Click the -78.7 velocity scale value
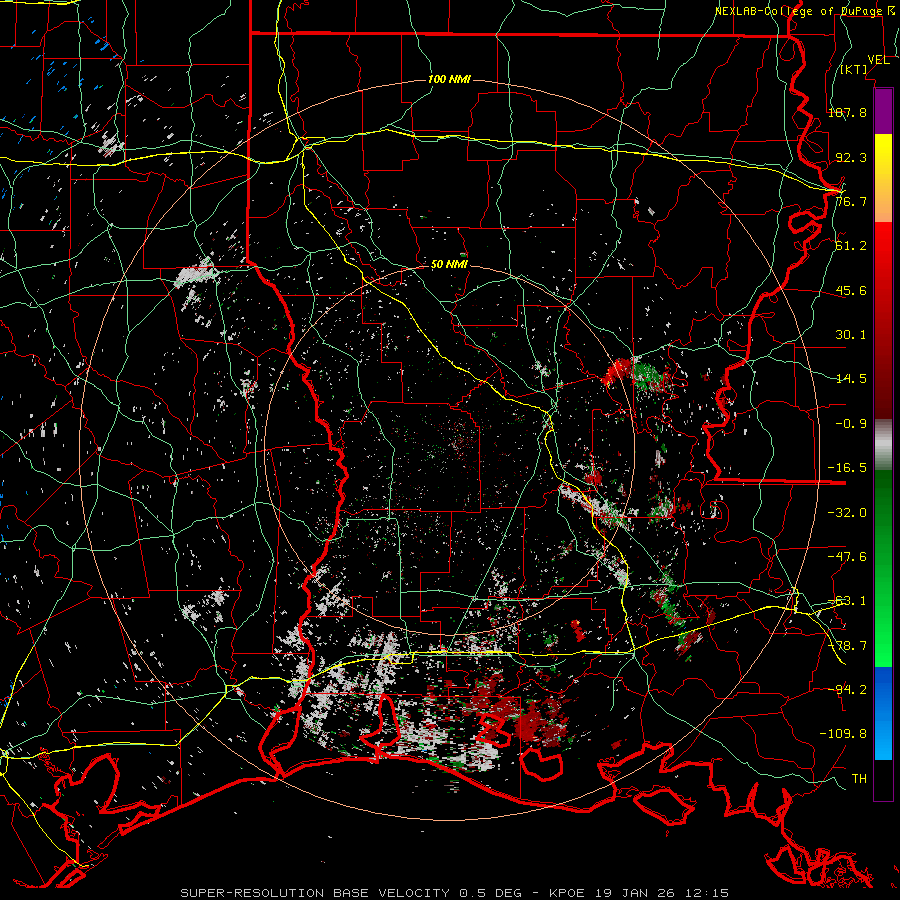The height and width of the screenshot is (900, 900). pyautogui.click(x=847, y=646)
